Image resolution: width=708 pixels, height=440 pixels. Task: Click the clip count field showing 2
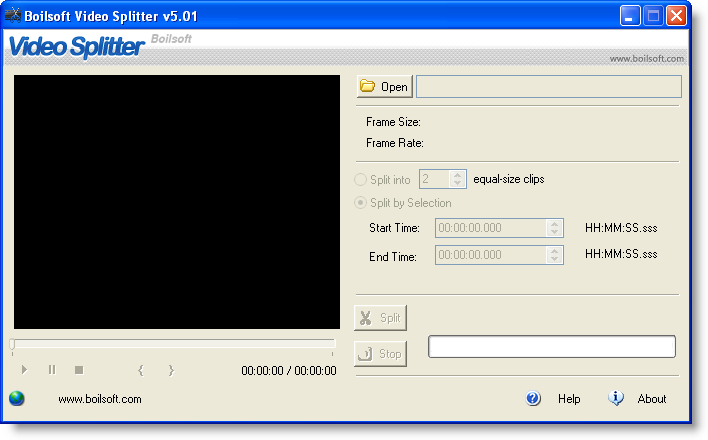click(434, 179)
